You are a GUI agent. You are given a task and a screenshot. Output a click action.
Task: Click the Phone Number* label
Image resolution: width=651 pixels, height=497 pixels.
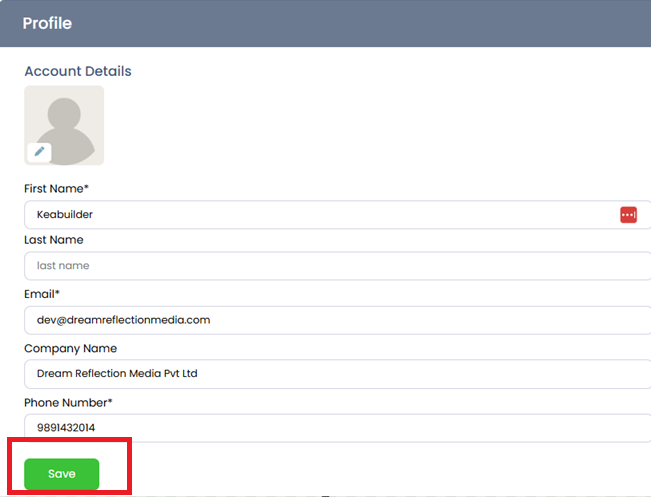coord(68,402)
